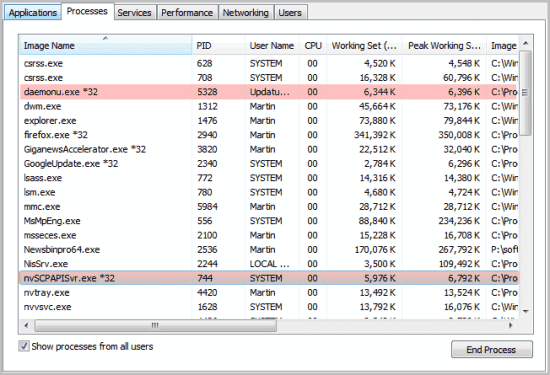Click the 234,236 K peak value
550x375 pixels.
pyautogui.click(x=459, y=221)
